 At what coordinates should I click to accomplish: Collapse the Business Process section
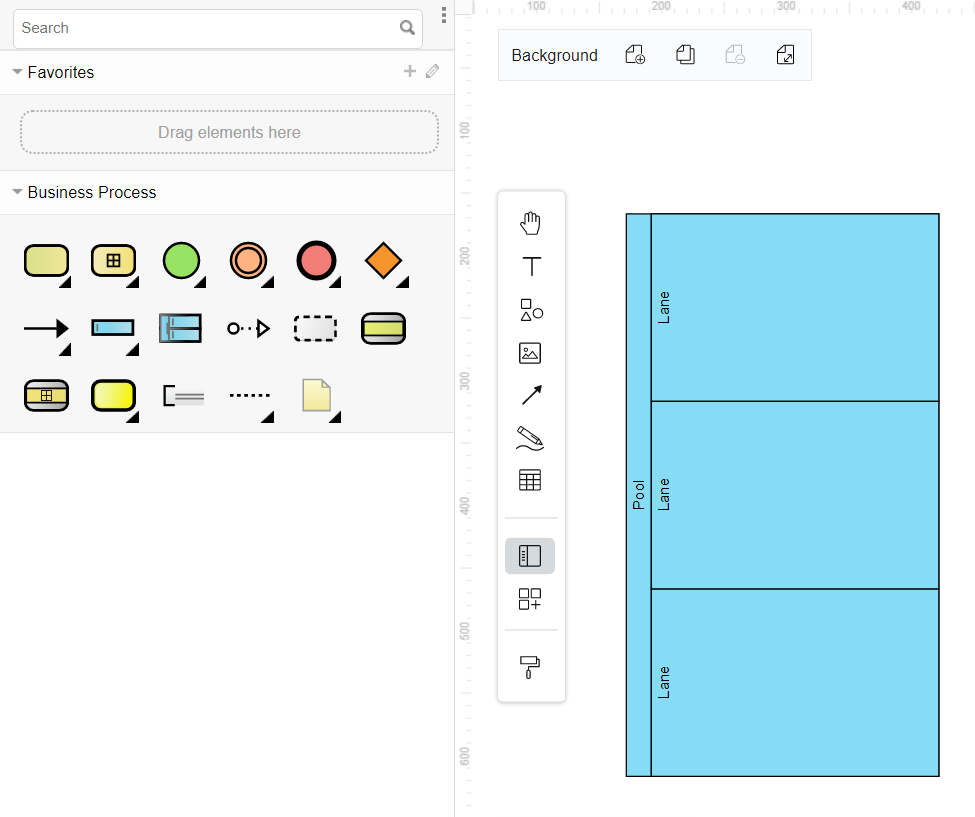pos(17,192)
